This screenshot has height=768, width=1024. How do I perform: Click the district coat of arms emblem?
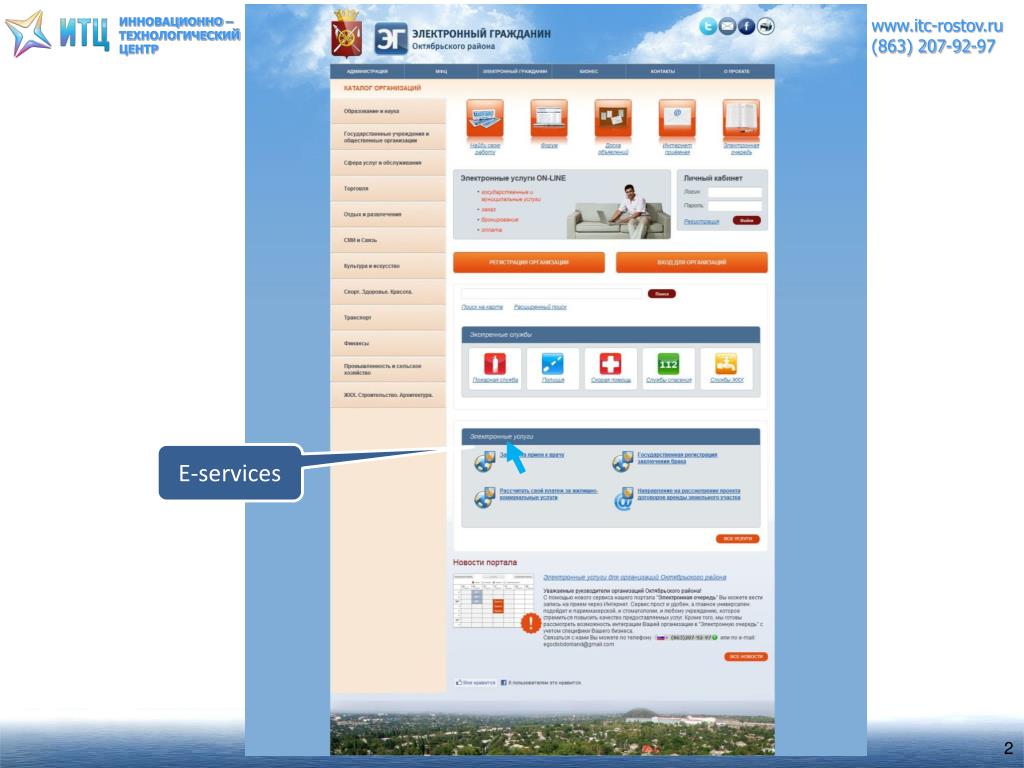pyautogui.click(x=346, y=34)
